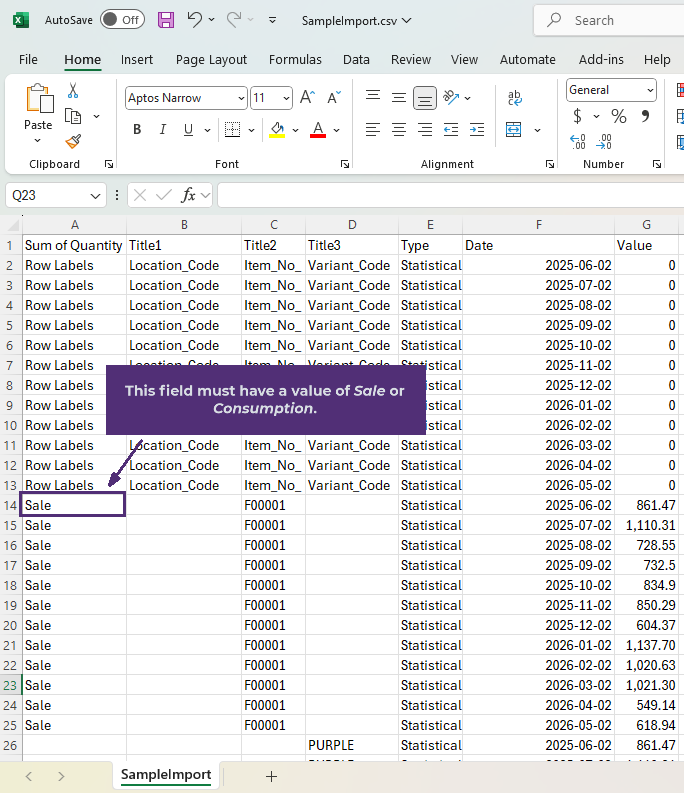Click the Bottom Align icon
The image size is (684, 794).
coord(425,98)
